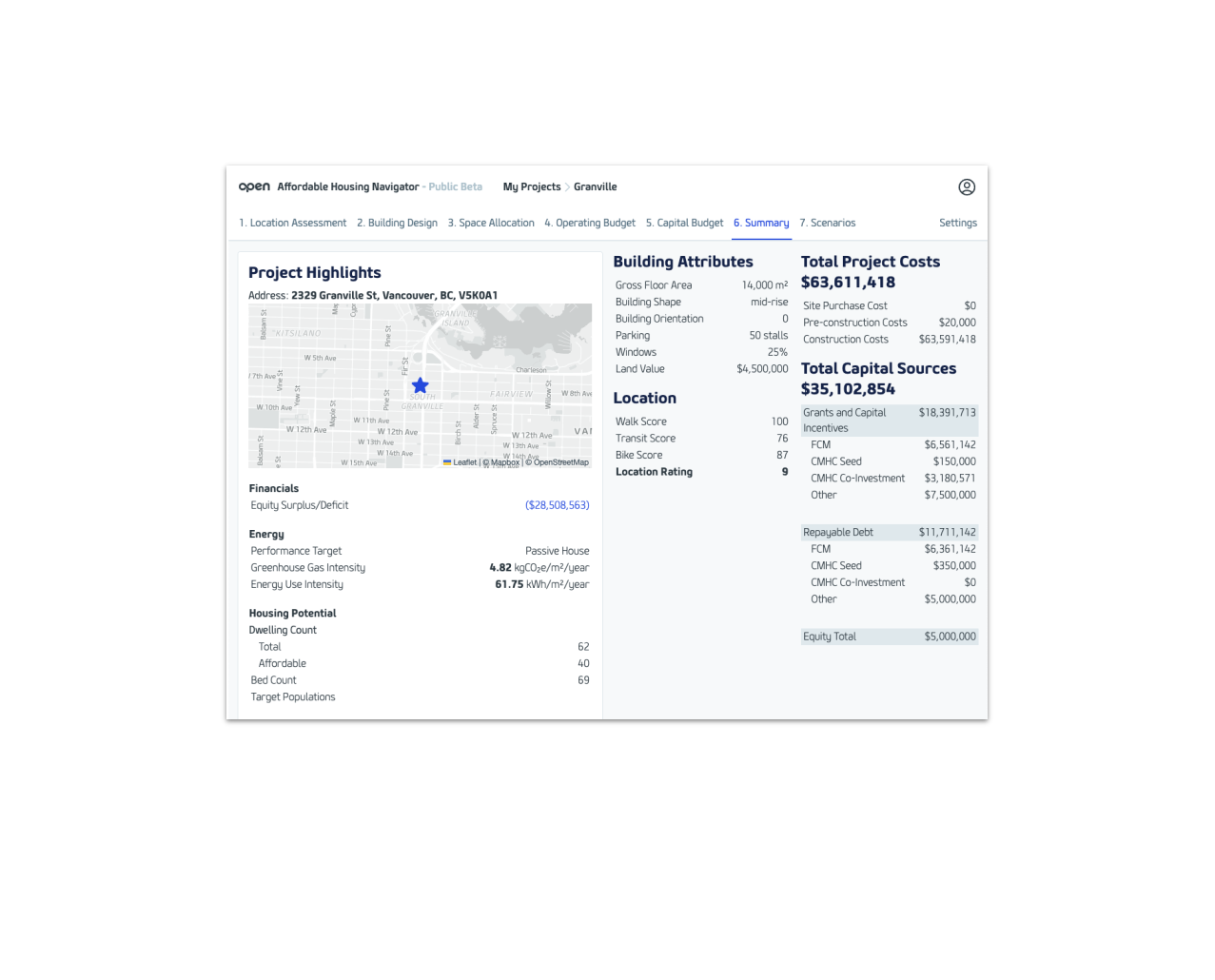
Task: Open the Settings menu item
Action: tap(957, 223)
